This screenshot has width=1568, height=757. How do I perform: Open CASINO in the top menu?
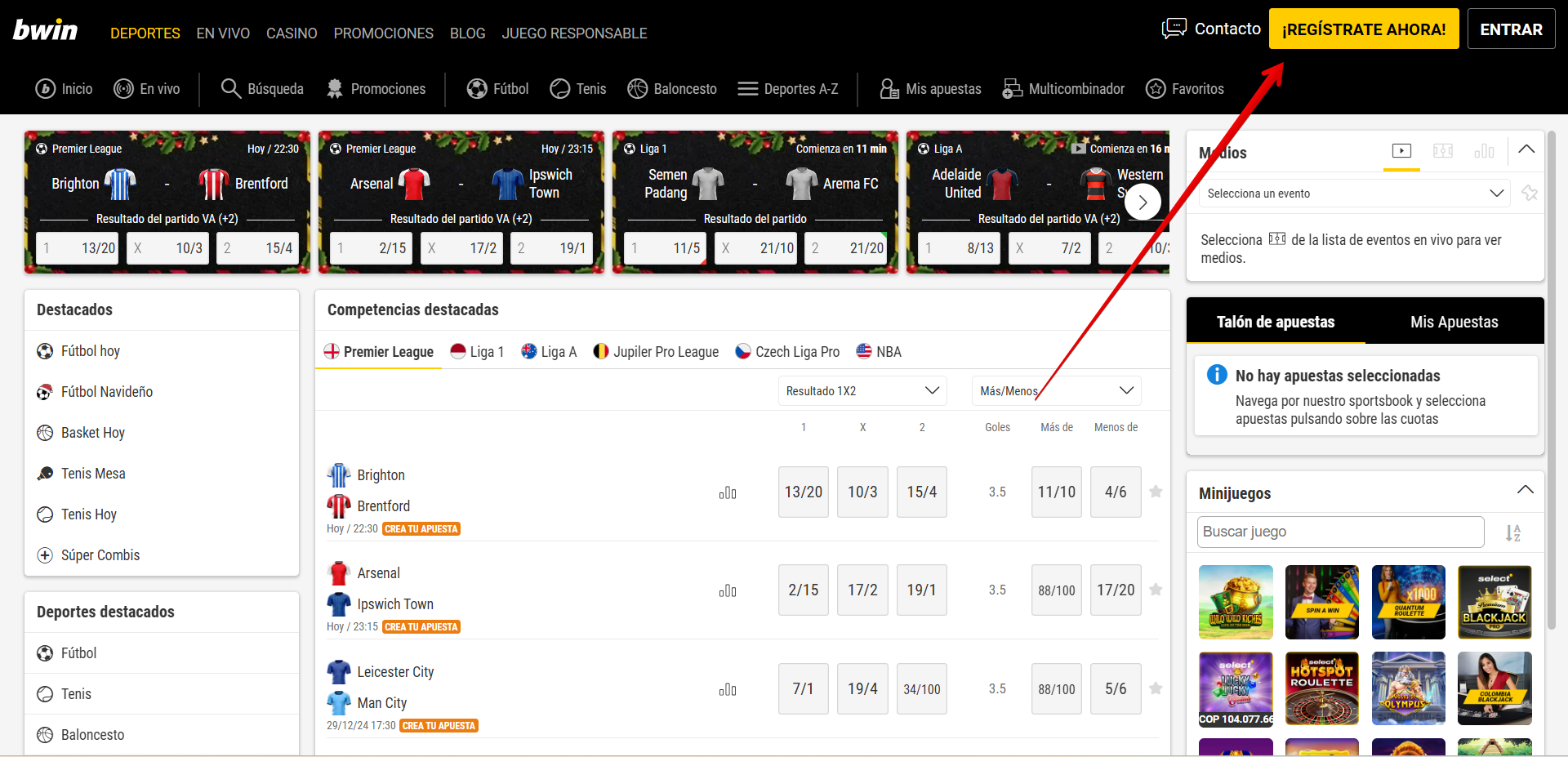coord(292,33)
